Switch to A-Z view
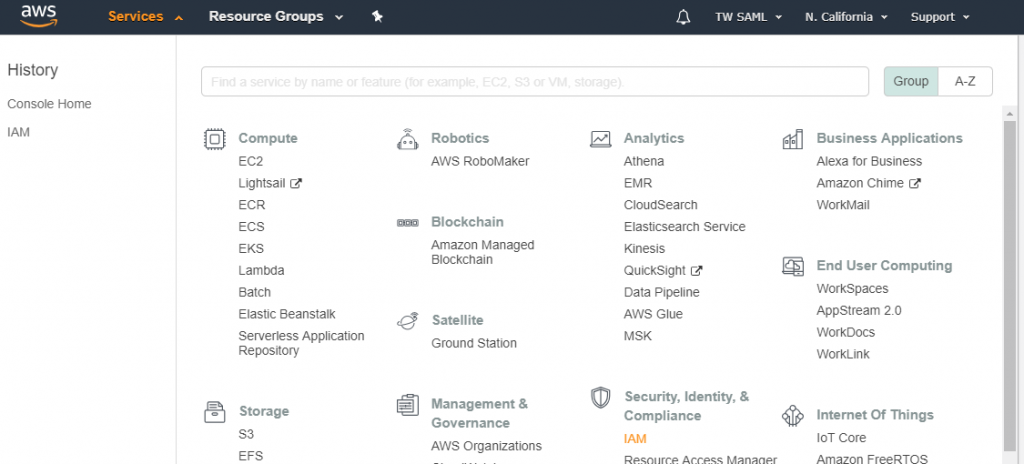 click(x=965, y=82)
